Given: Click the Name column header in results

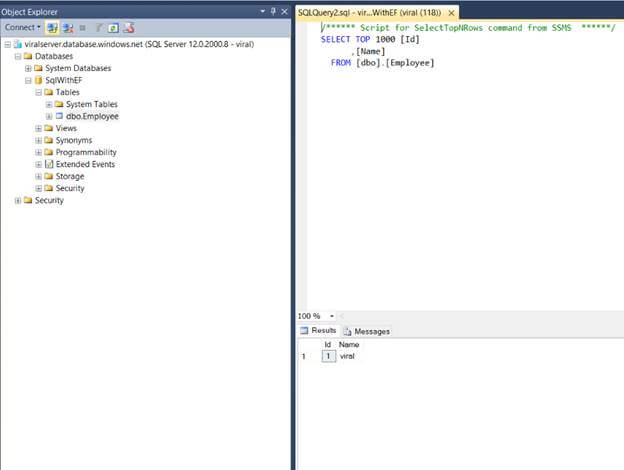Looking at the screenshot, I should [x=349, y=345].
